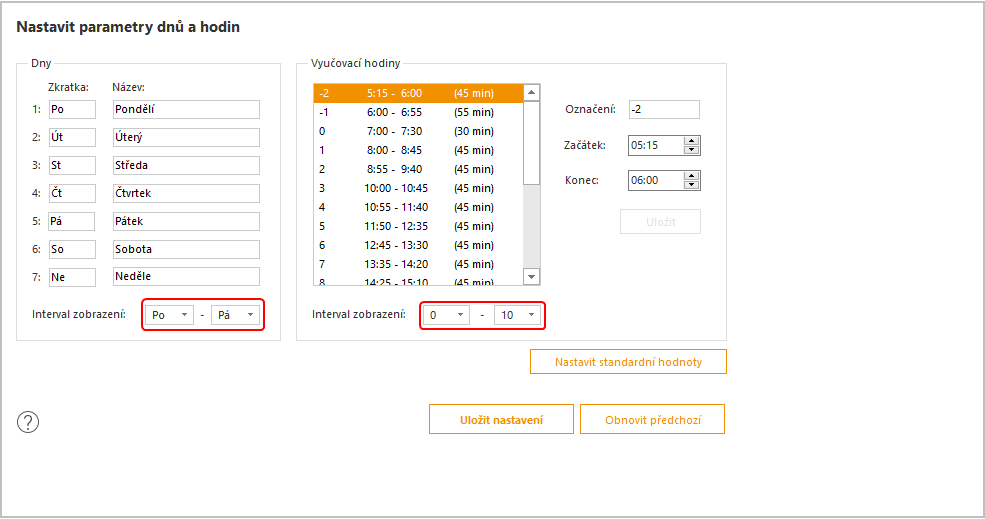The width and height of the screenshot is (985, 519).
Task: Focus the Označení input field
Action: click(664, 109)
